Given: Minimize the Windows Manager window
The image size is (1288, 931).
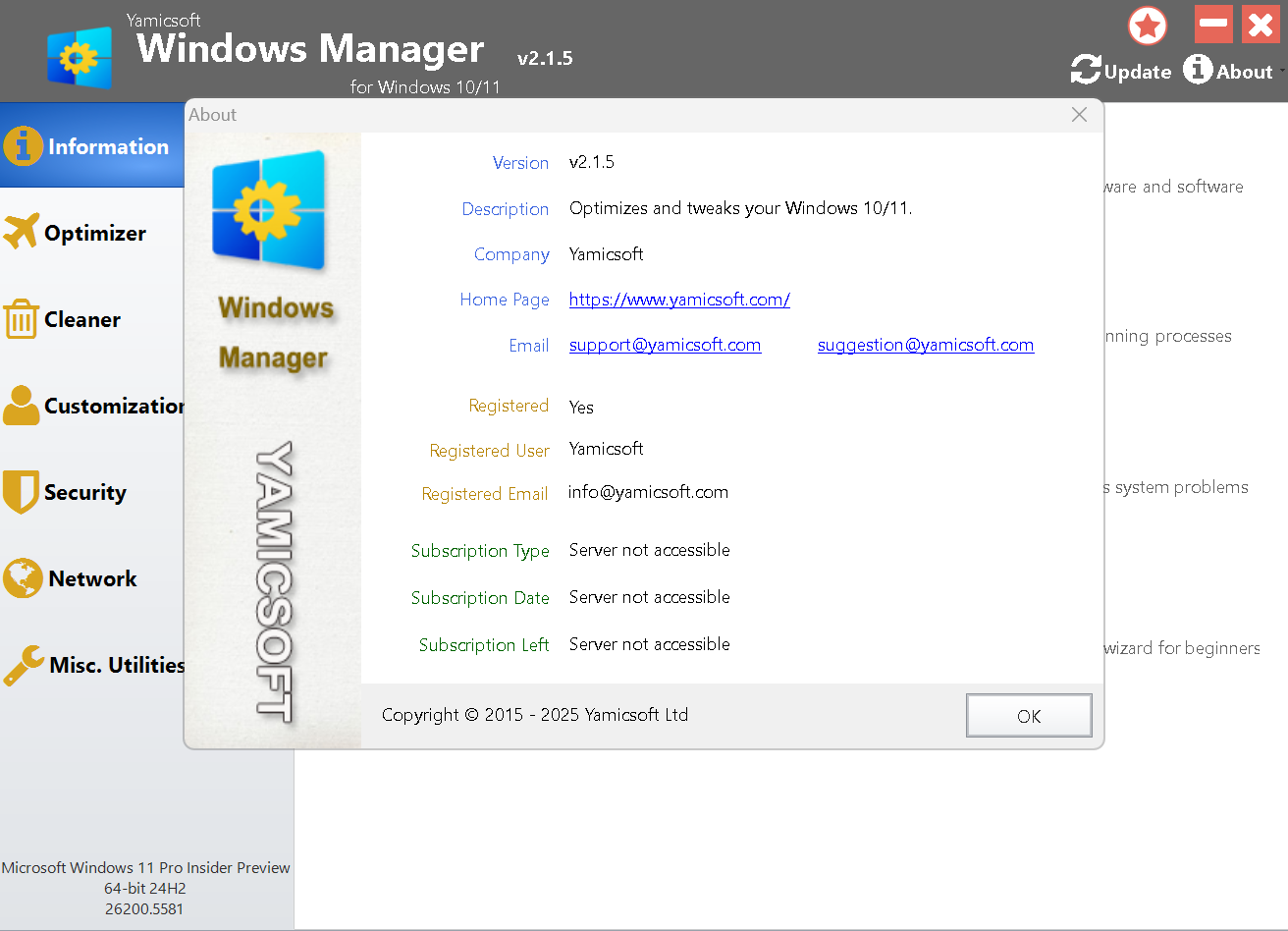Looking at the screenshot, I should tap(1213, 24).
